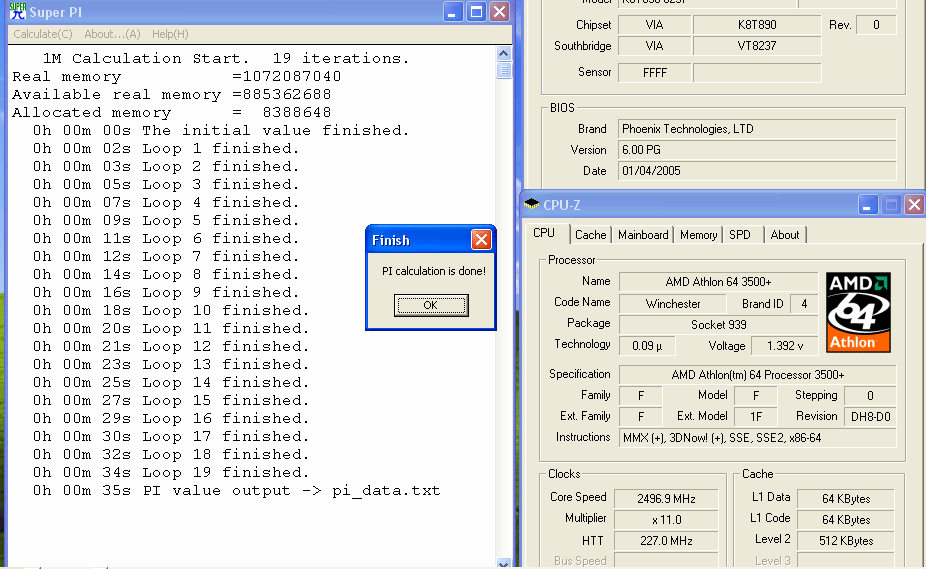Close the Finish dialog with the X

(481, 240)
